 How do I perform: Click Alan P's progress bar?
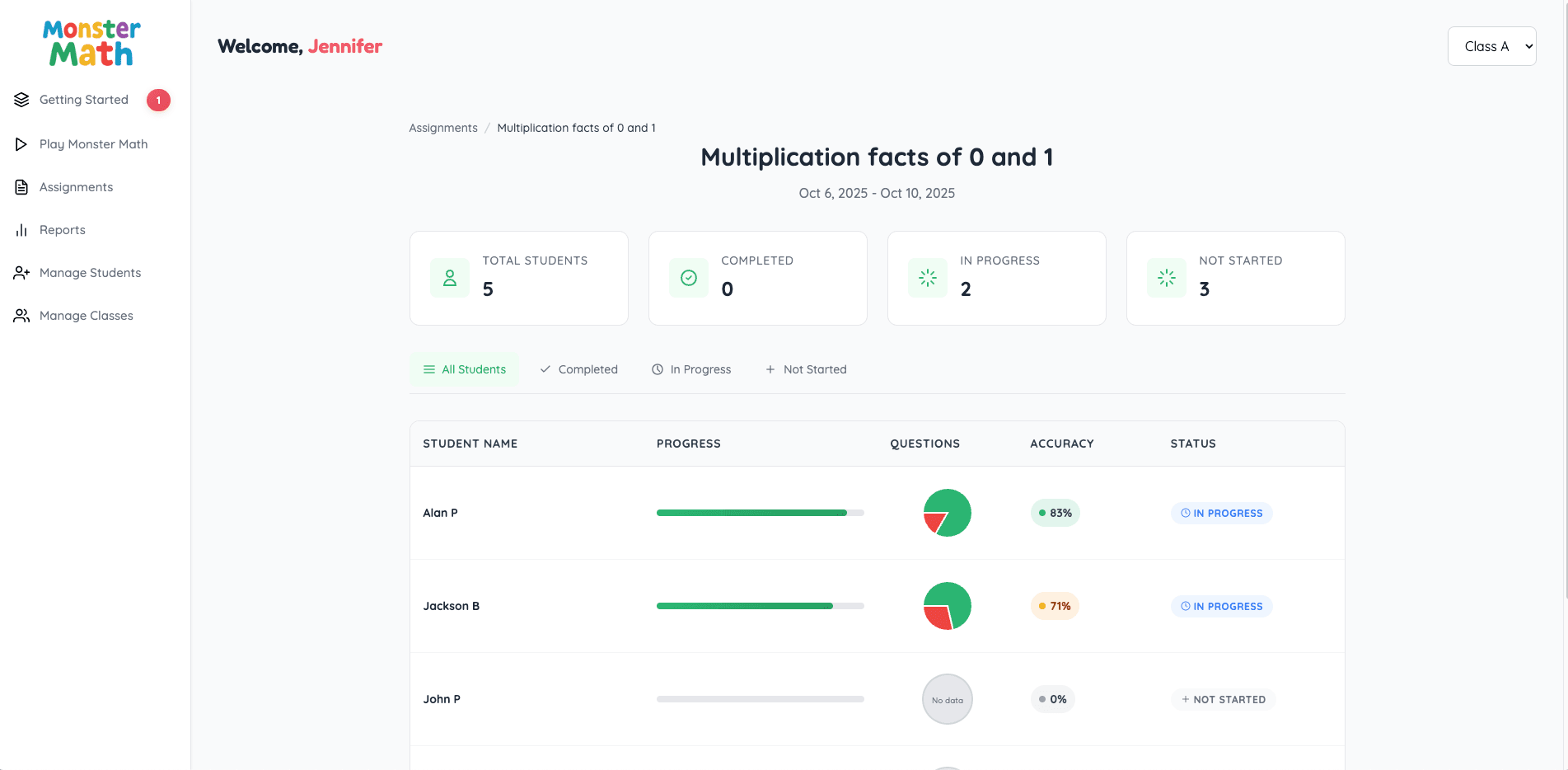[x=760, y=513]
